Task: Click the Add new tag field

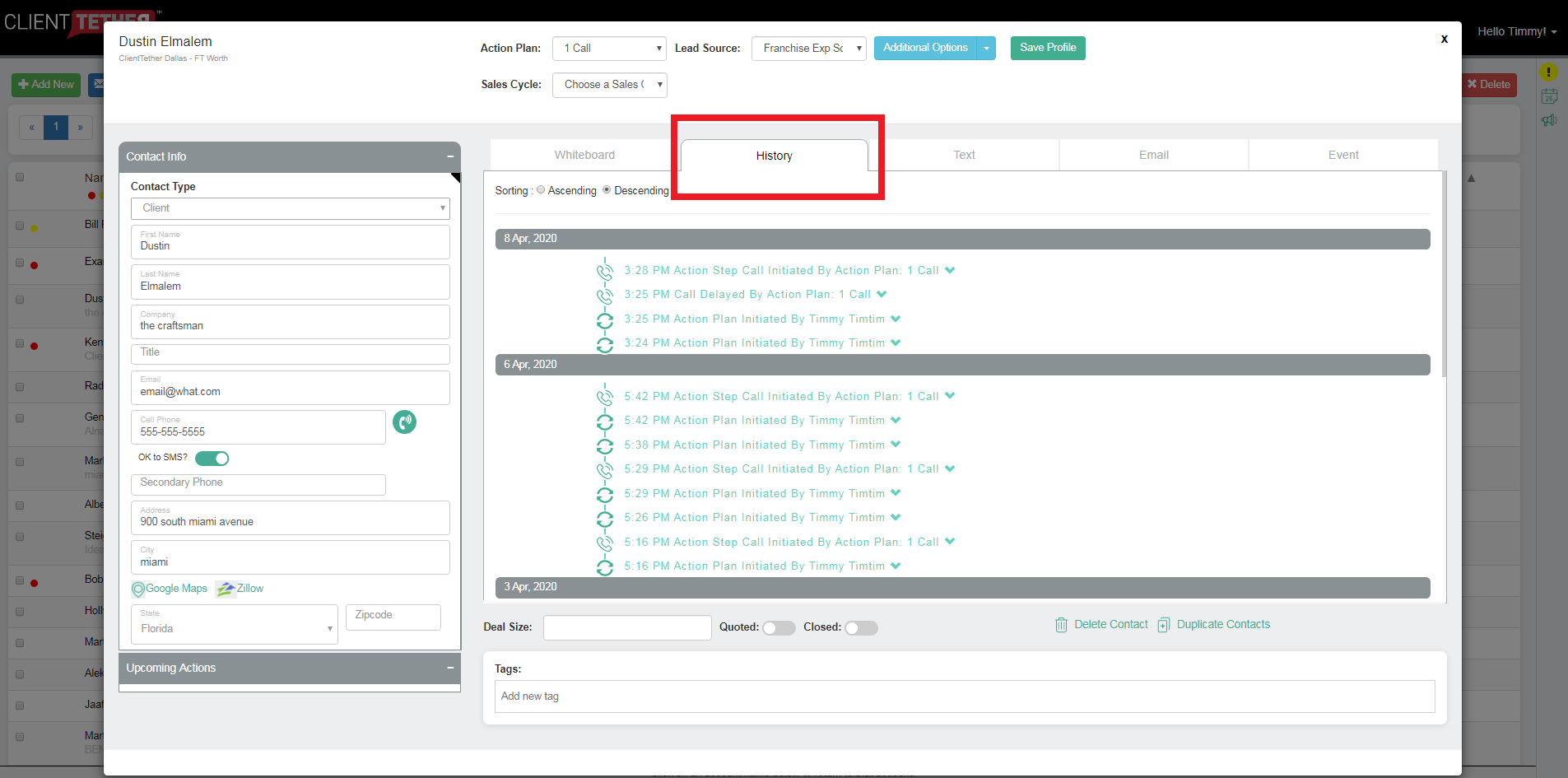Action: click(x=964, y=696)
